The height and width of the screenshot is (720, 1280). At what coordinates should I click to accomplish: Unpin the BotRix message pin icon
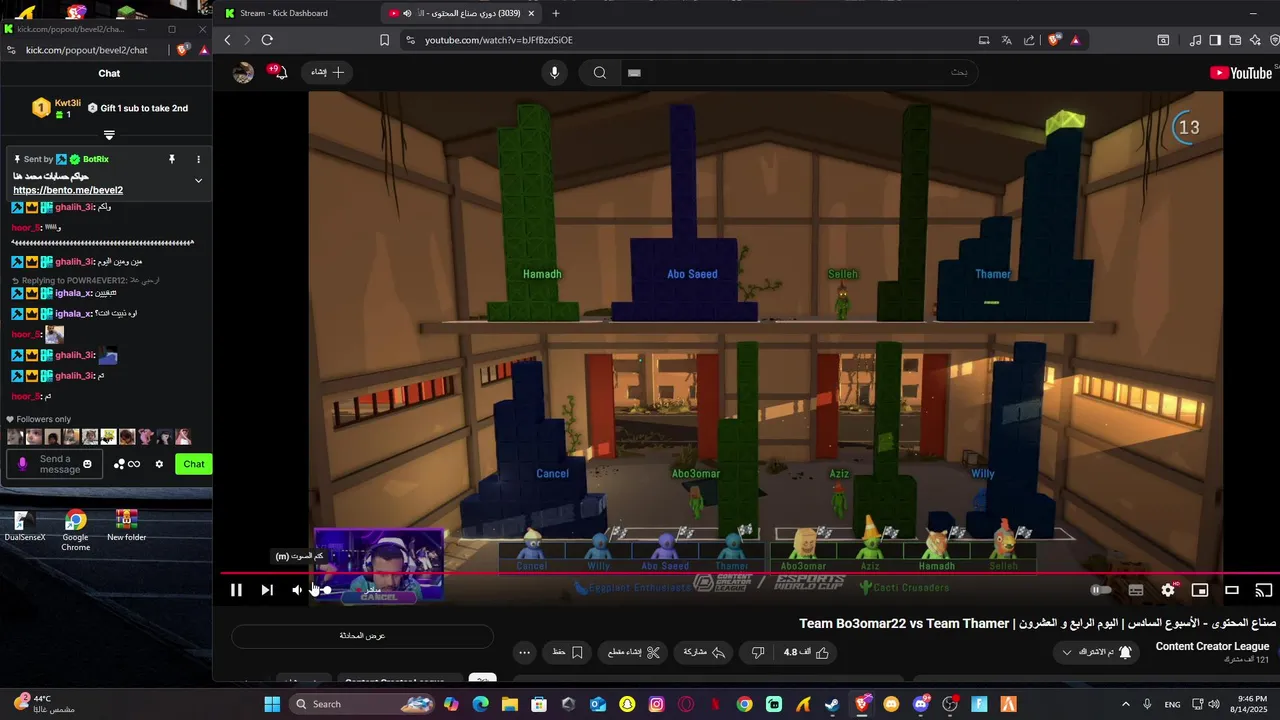point(172,159)
